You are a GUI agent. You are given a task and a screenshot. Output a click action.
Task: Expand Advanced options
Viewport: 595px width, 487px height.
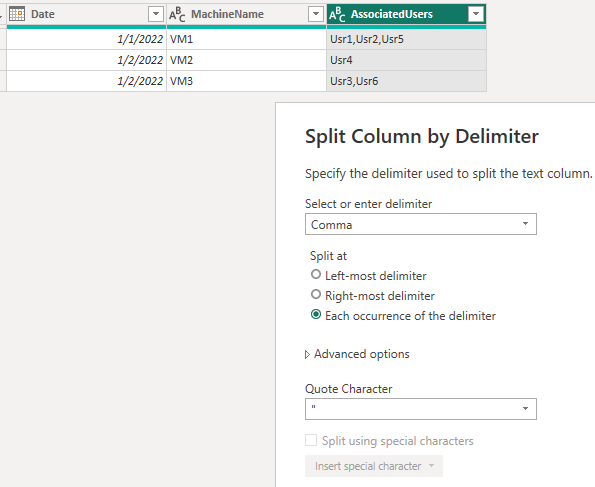[x=357, y=354]
